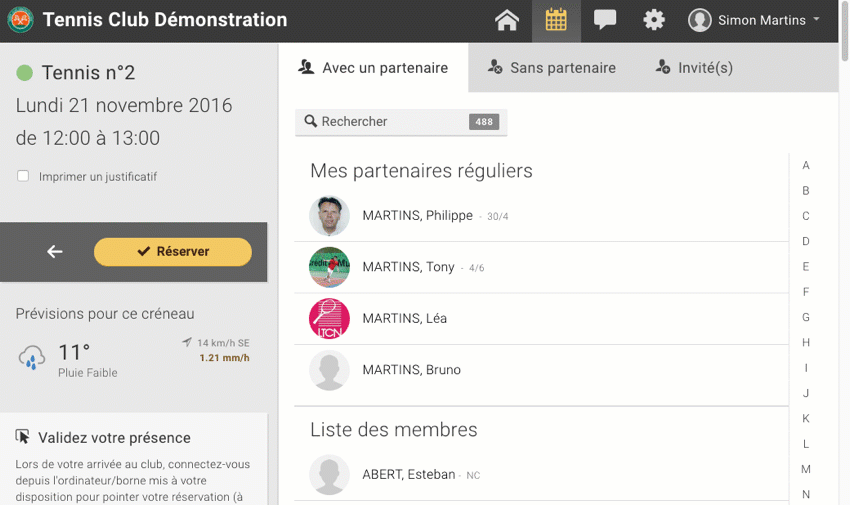Screen dimensions: 850x505
Task: Click Simon Martins profile avatar
Action: point(700,20)
